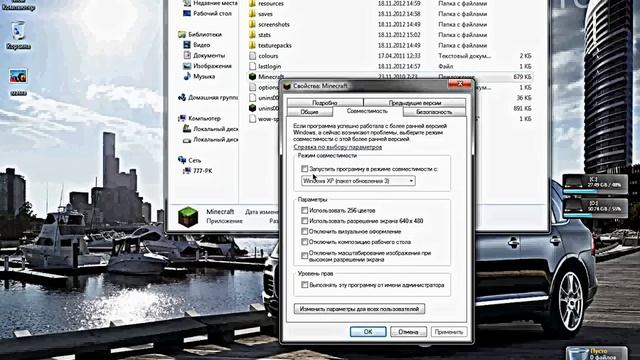
Task: Click the Сеть network icon
Action: point(182,160)
